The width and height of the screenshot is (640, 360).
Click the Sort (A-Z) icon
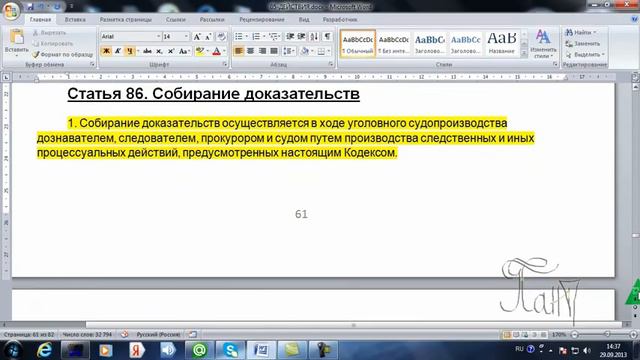pyautogui.click(x=314, y=37)
